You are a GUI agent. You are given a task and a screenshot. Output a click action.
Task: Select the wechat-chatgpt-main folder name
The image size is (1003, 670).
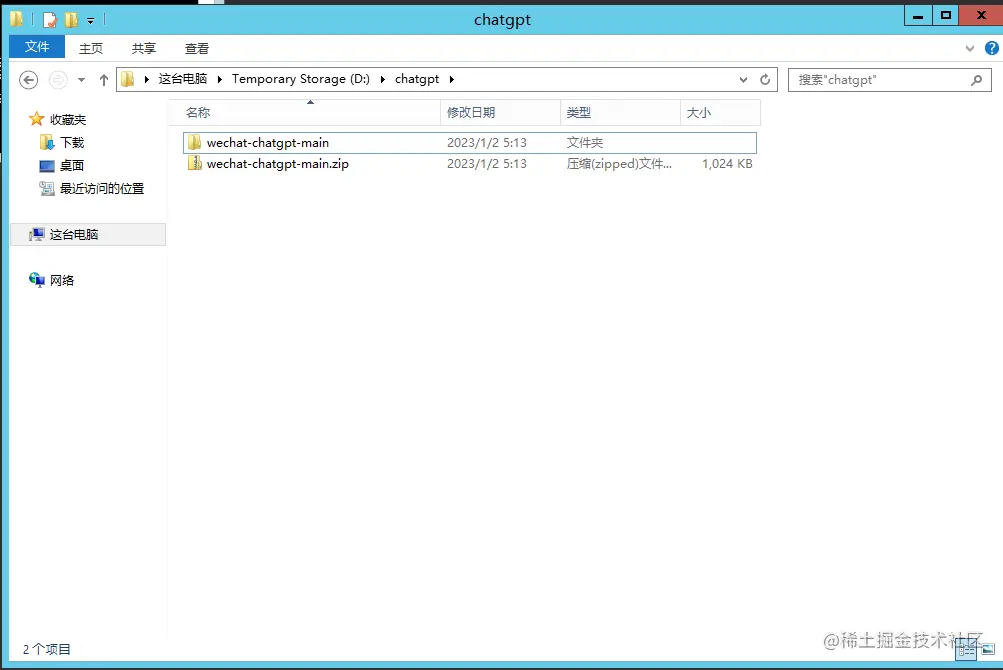coord(267,143)
